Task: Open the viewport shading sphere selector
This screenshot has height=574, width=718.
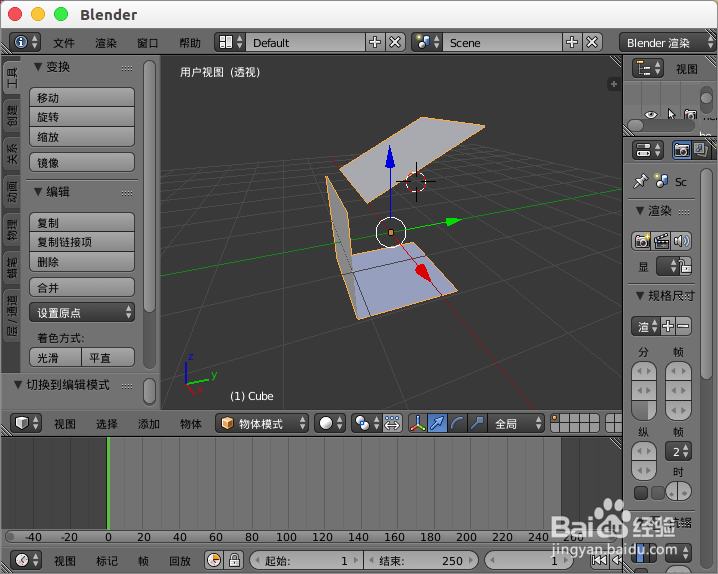Action: pos(329,423)
